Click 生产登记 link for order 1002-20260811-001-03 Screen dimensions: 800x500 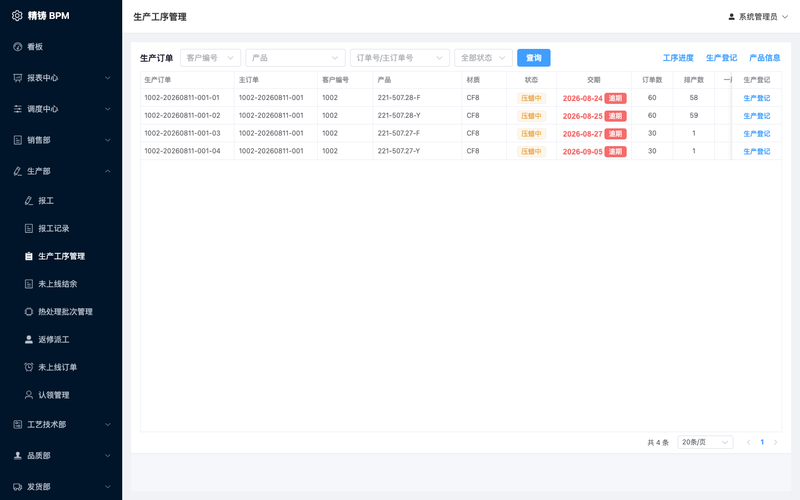coord(757,134)
